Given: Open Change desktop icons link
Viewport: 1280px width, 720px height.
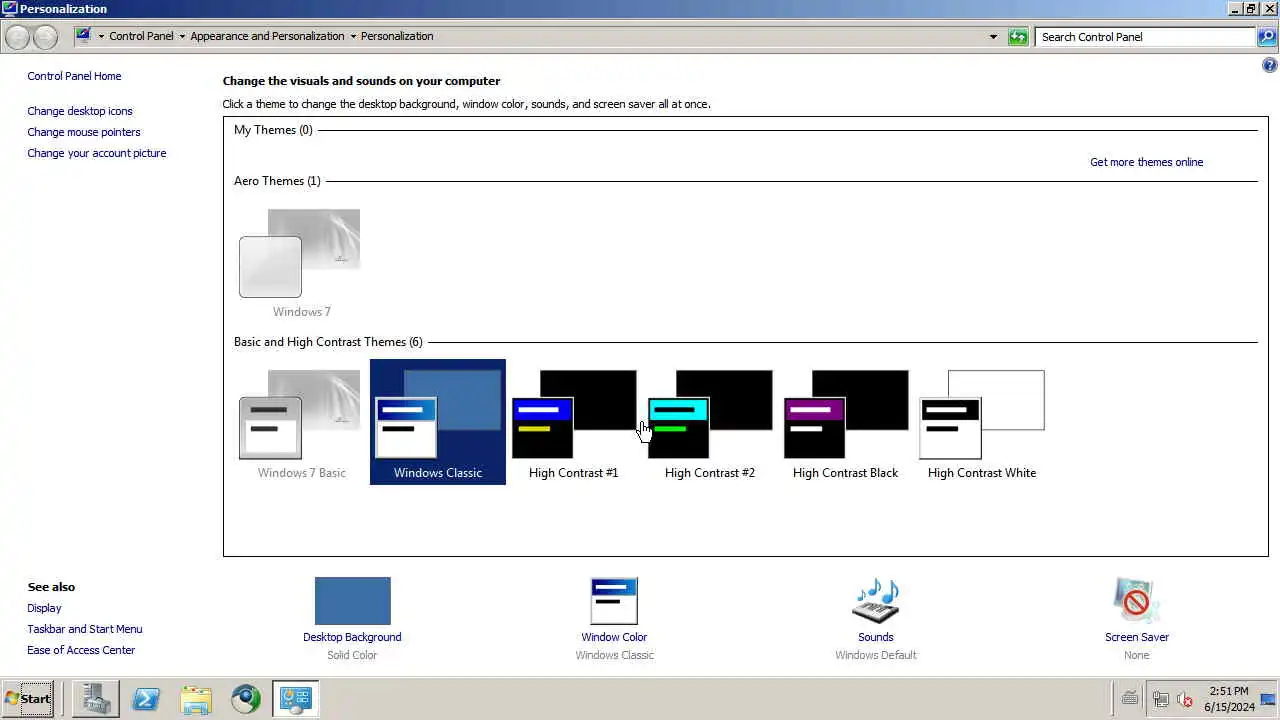Looking at the screenshot, I should [x=80, y=111].
